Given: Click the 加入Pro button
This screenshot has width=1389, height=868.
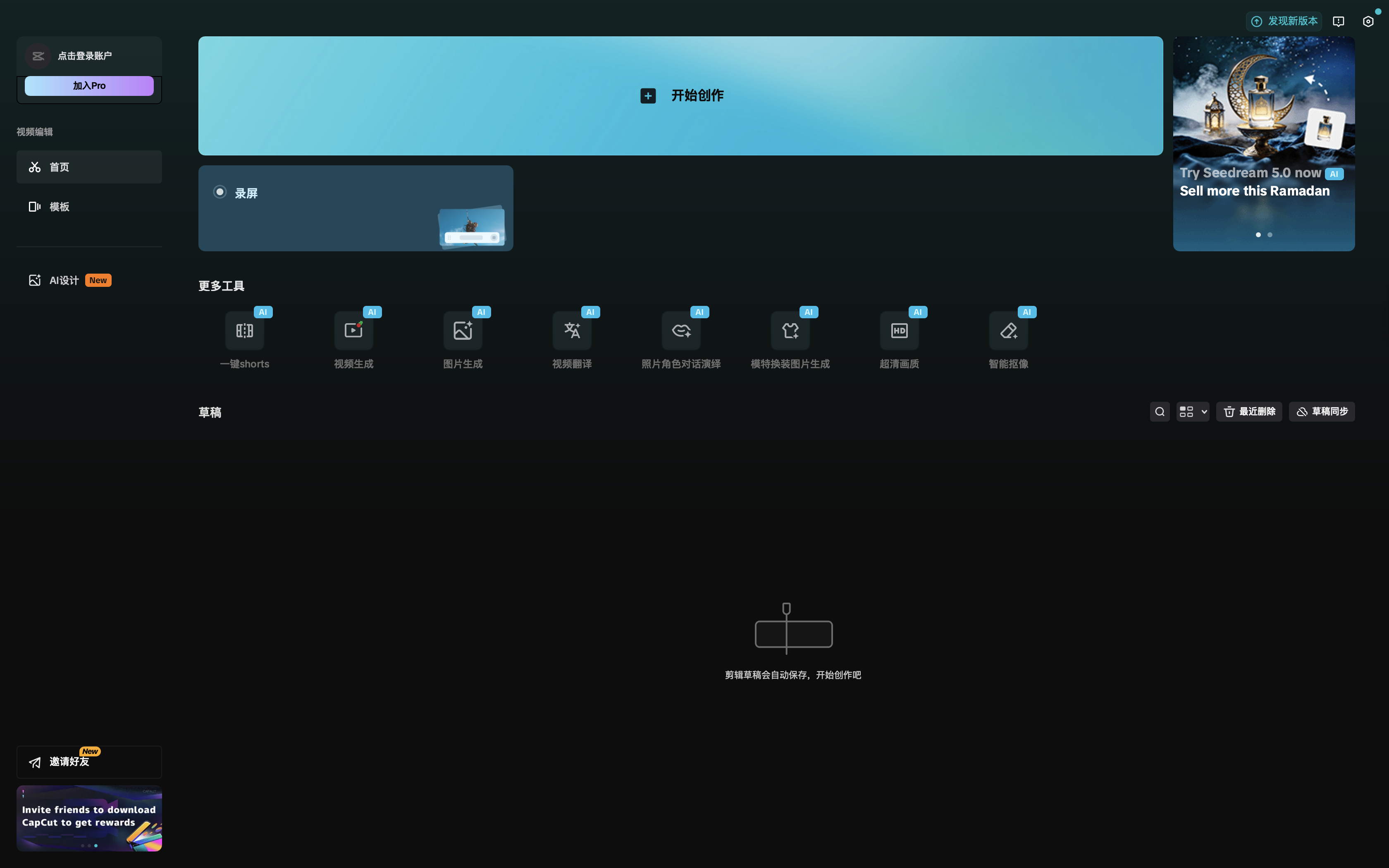Looking at the screenshot, I should click(x=89, y=86).
